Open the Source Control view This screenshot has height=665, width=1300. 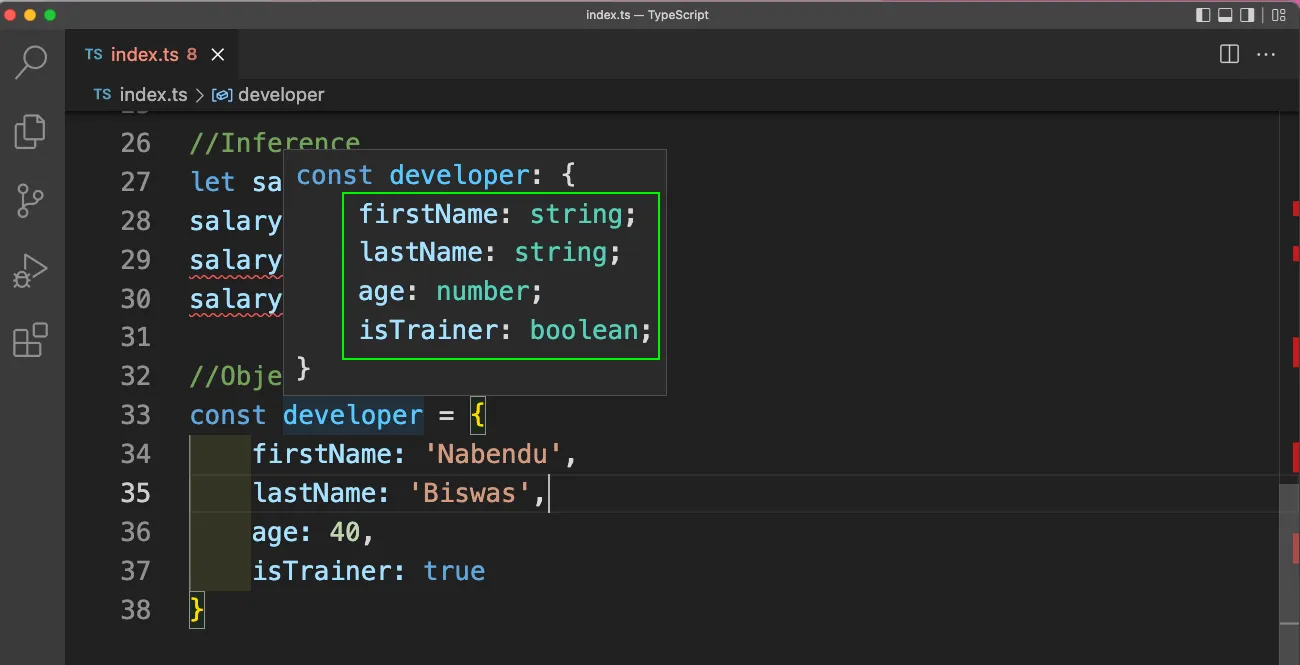(x=32, y=201)
